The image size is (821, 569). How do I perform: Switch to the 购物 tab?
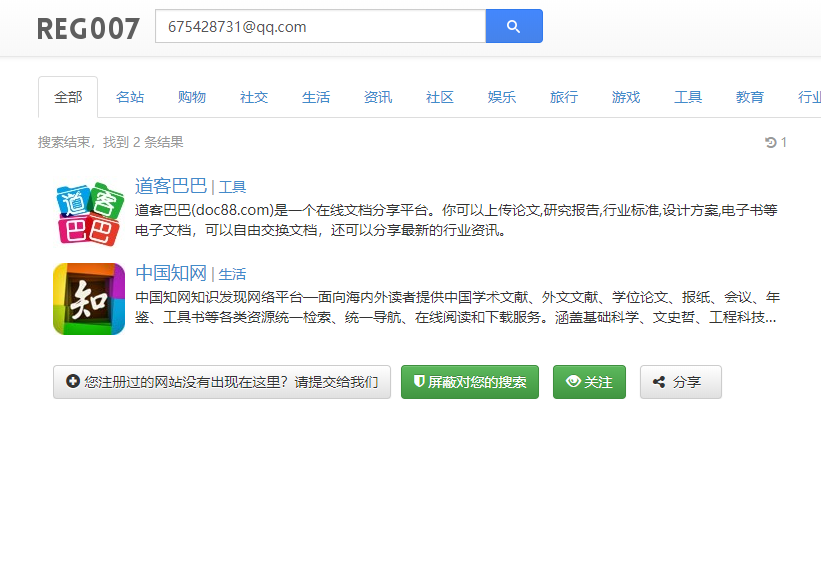pyautogui.click(x=192, y=97)
